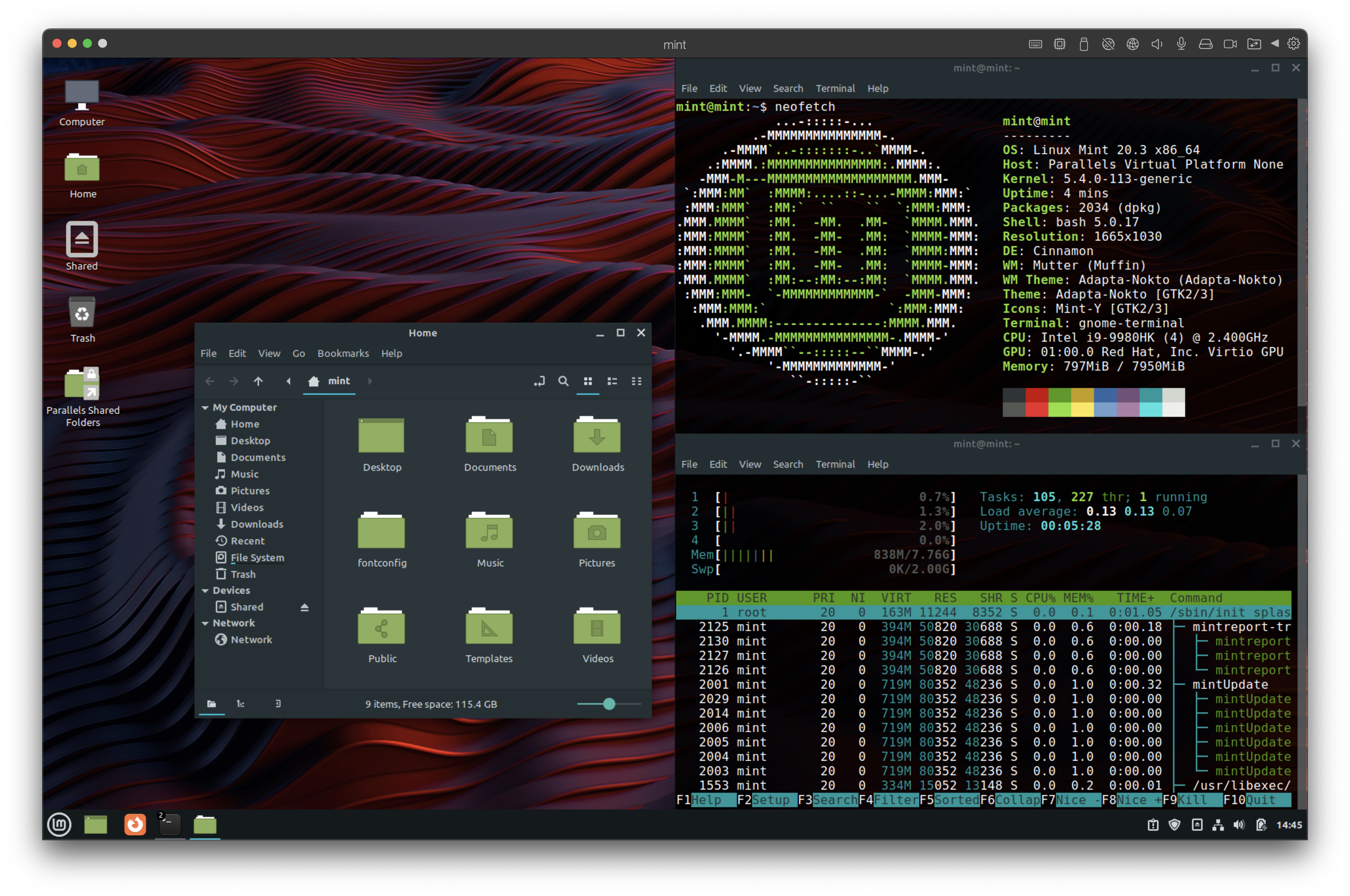Image resolution: width=1350 pixels, height=896 pixels.
Task: Open Search menu in neofetch terminal
Action: click(787, 88)
